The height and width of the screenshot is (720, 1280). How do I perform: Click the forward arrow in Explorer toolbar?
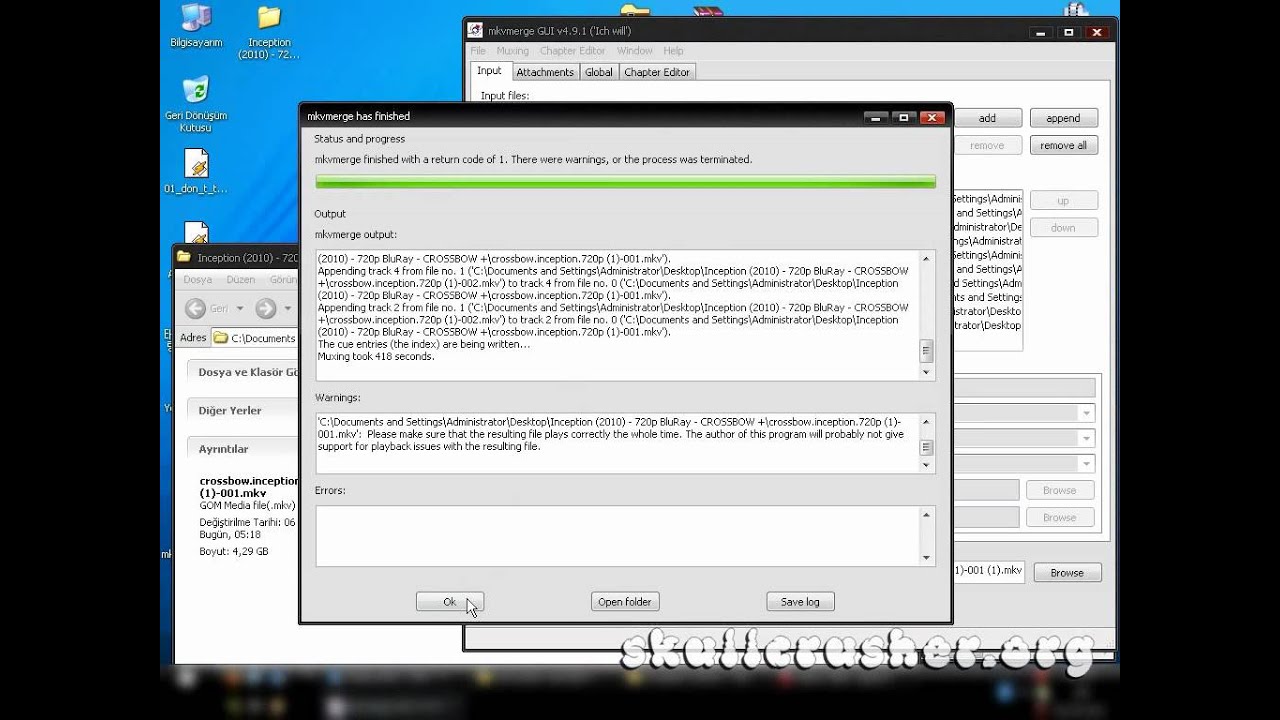pos(265,308)
